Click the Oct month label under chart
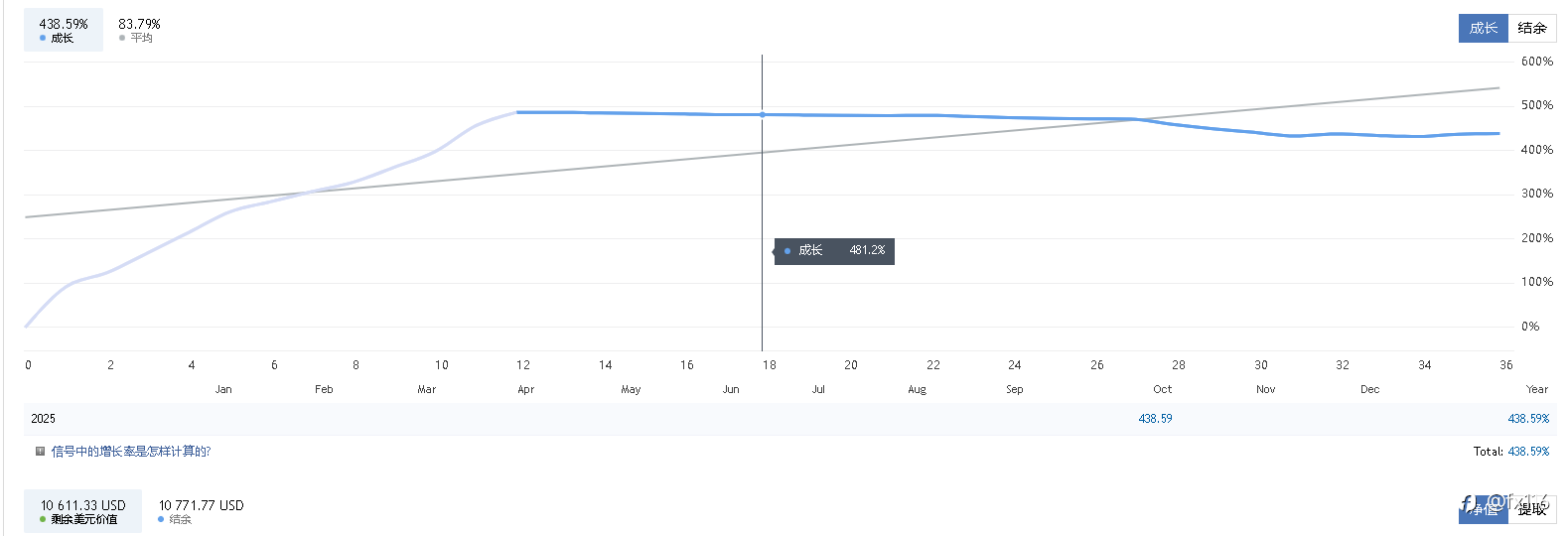Image resolution: width=1568 pixels, height=536 pixels. click(x=1163, y=389)
